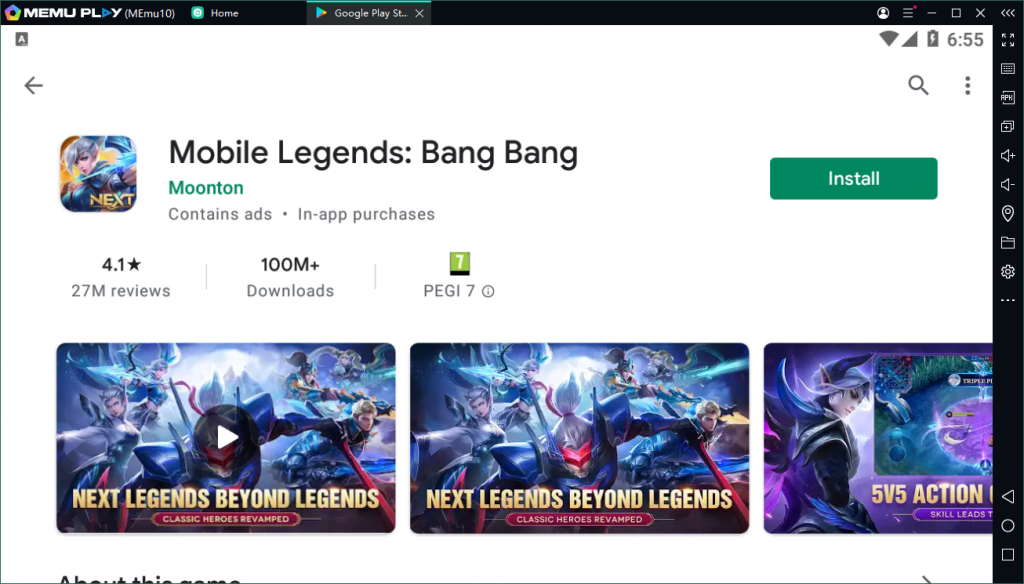Open the shared folder icon in sidebar
The image size is (1024, 584).
[x=1008, y=242]
